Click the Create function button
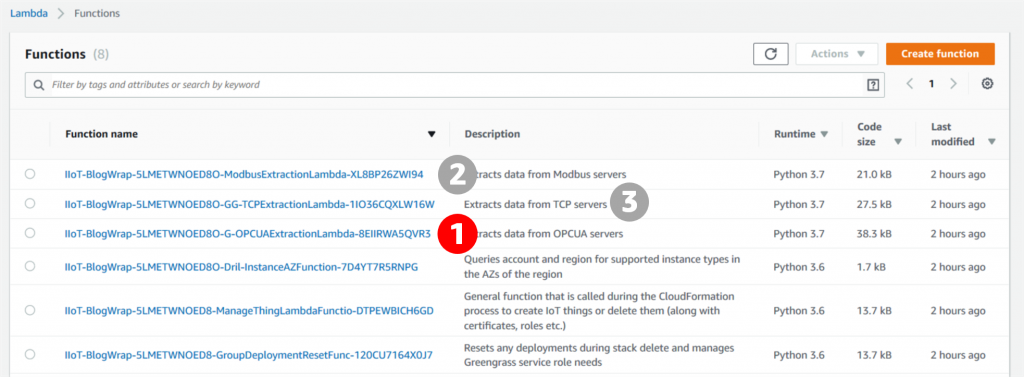 [x=940, y=54]
